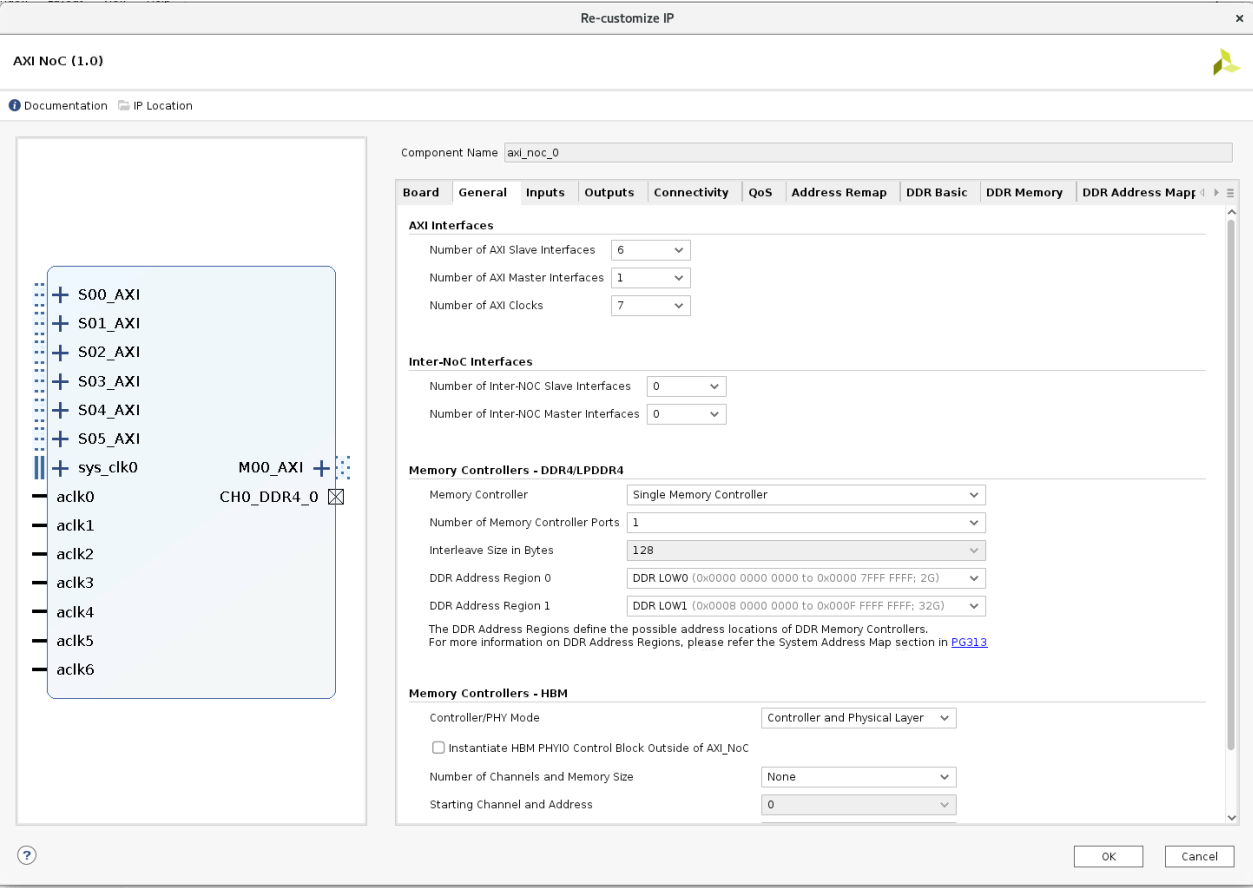Click the tab list menu icon
The image size is (1253, 888).
[1230, 193]
